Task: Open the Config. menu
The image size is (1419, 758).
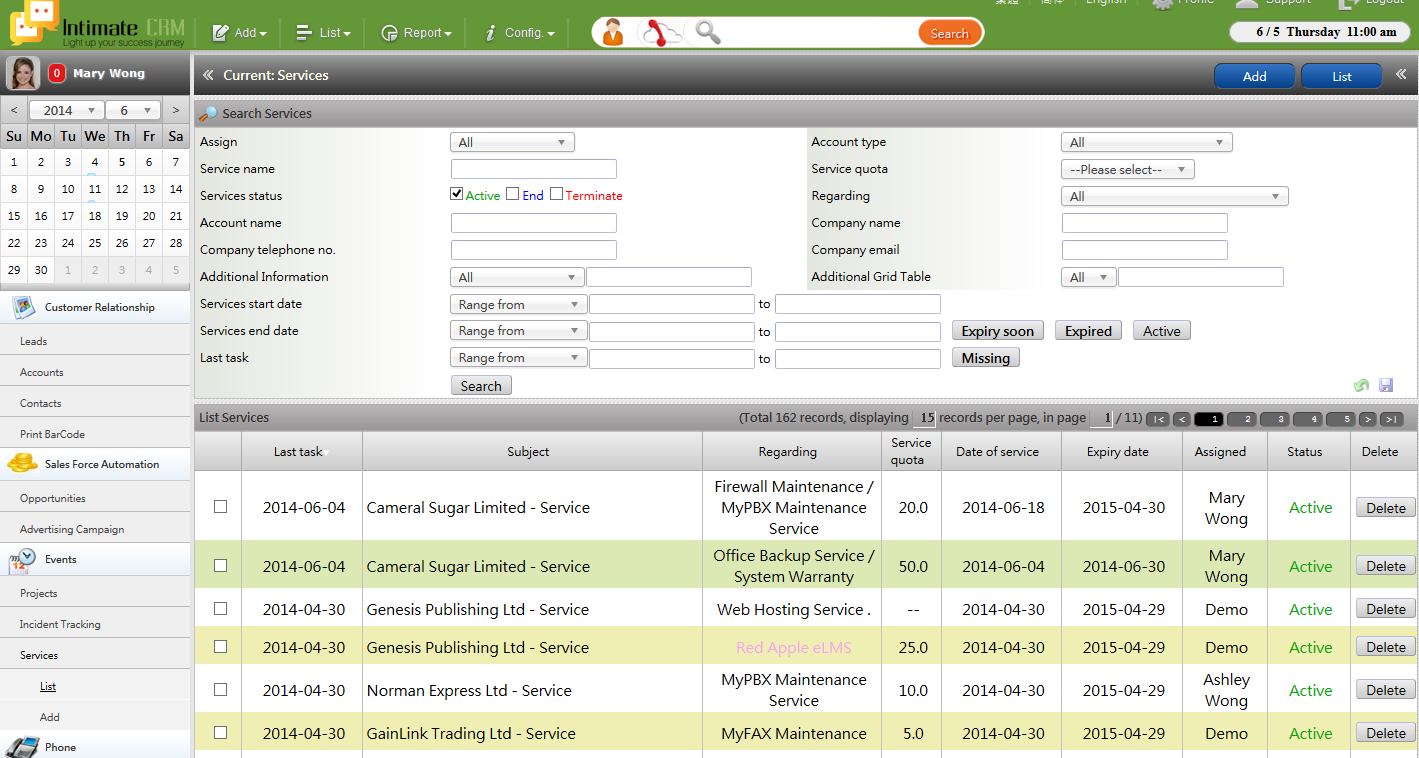Action: [519, 33]
